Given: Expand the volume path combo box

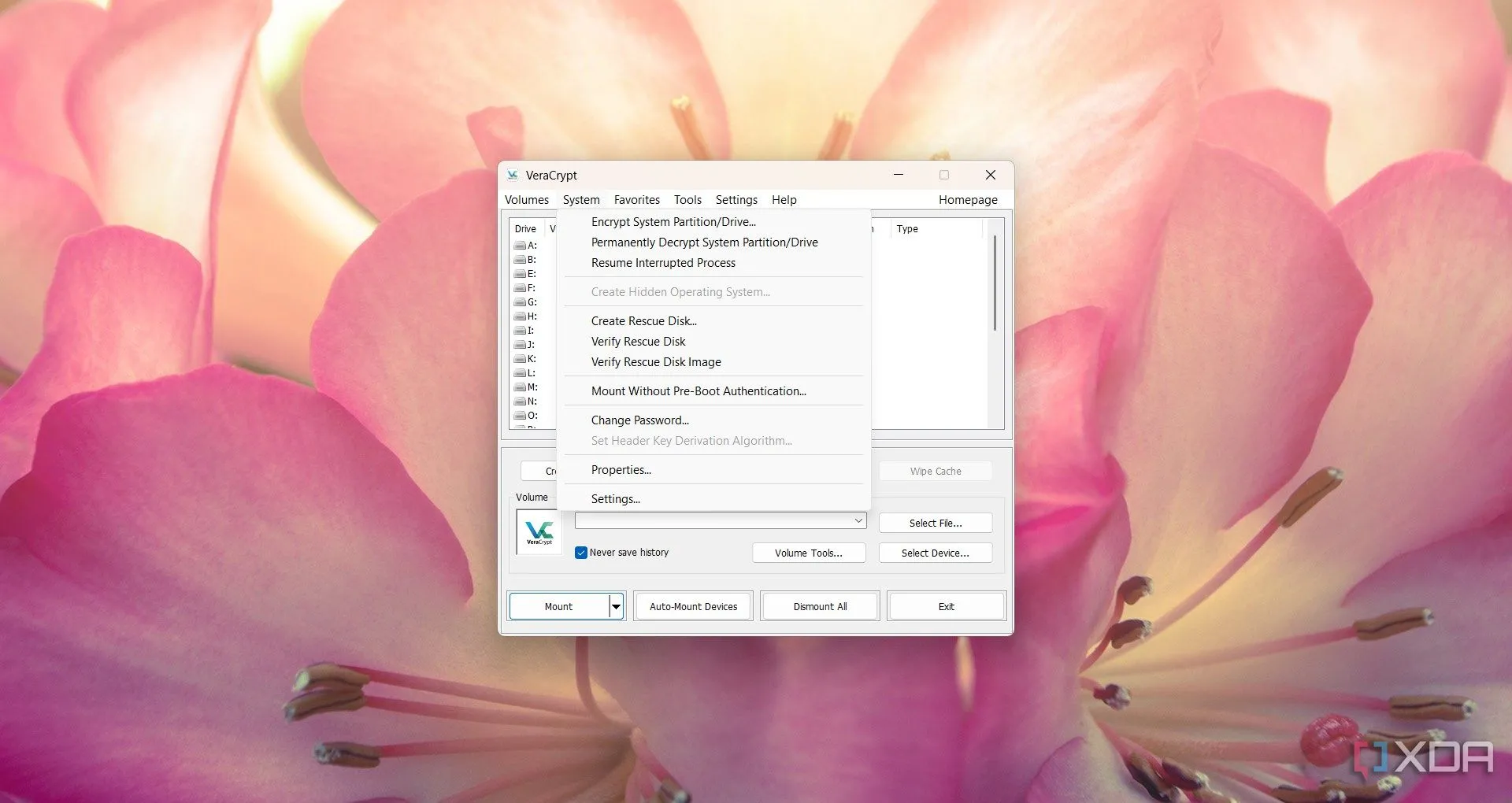Looking at the screenshot, I should point(858,520).
